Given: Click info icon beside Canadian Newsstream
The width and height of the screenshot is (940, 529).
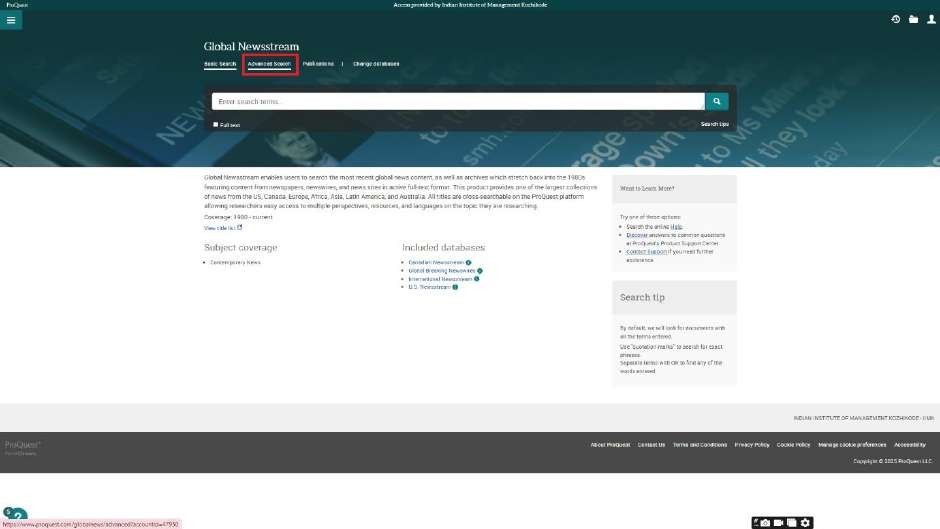Looking at the screenshot, I should click(x=468, y=262).
